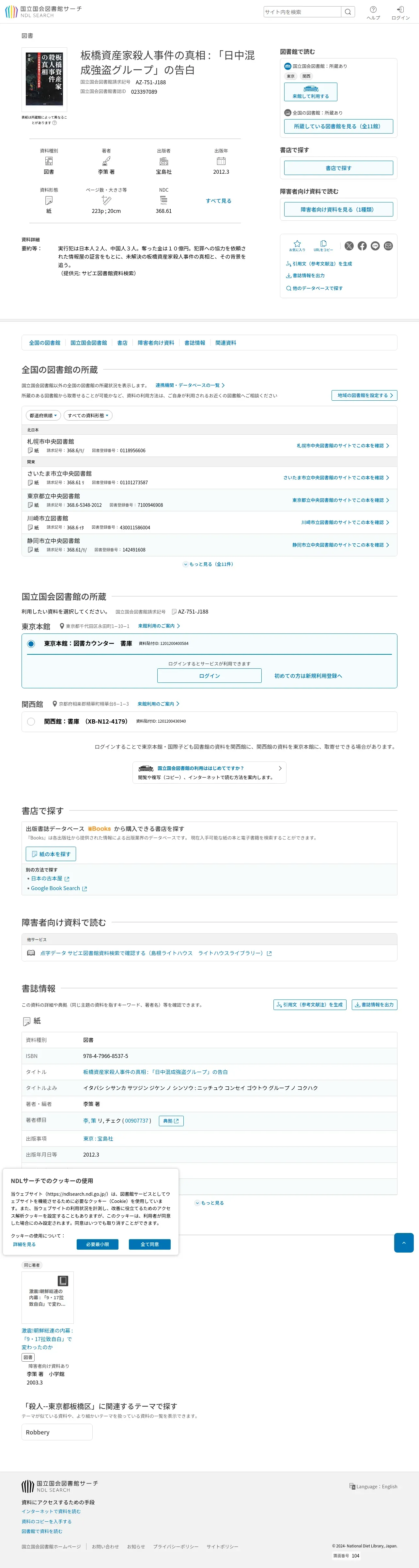Open 東京本館 来館利用のご案内 link
419x1568 pixels.
point(159,626)
